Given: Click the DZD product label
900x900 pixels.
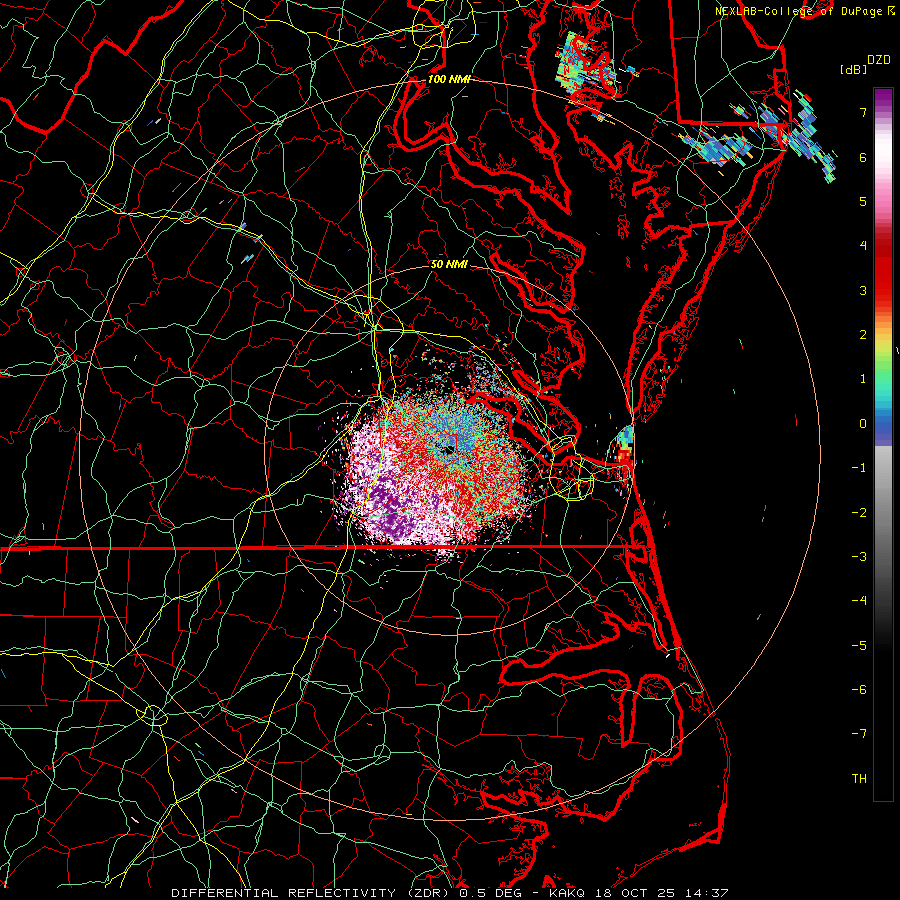Looking at the screenshot, I should tap(879, 60).
